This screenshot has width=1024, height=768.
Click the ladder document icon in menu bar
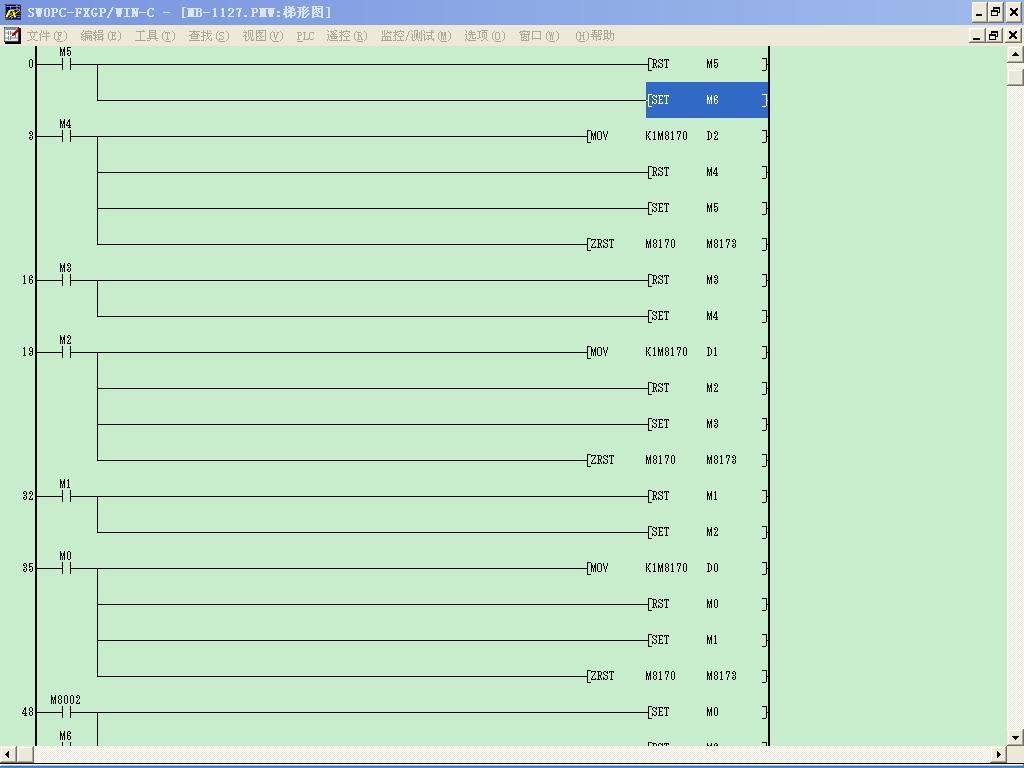tap(12, 36)
